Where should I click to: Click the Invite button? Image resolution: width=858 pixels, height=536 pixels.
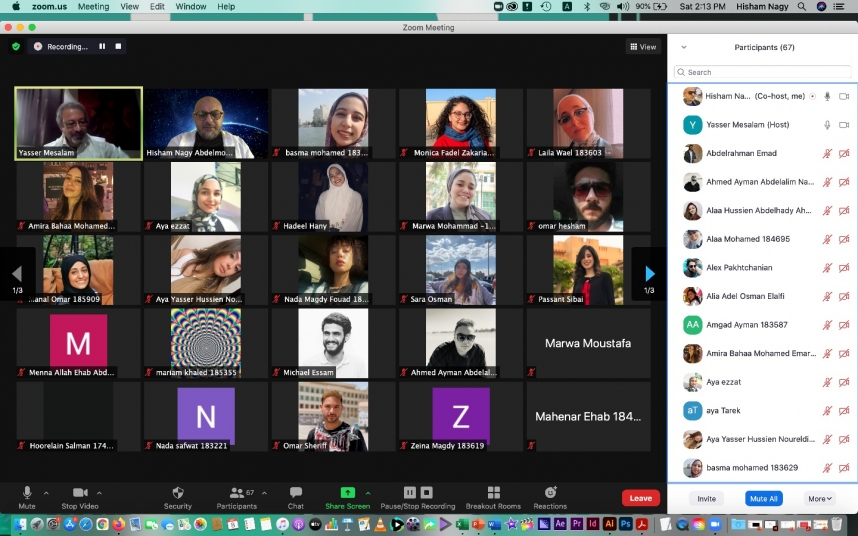(706, 498)
